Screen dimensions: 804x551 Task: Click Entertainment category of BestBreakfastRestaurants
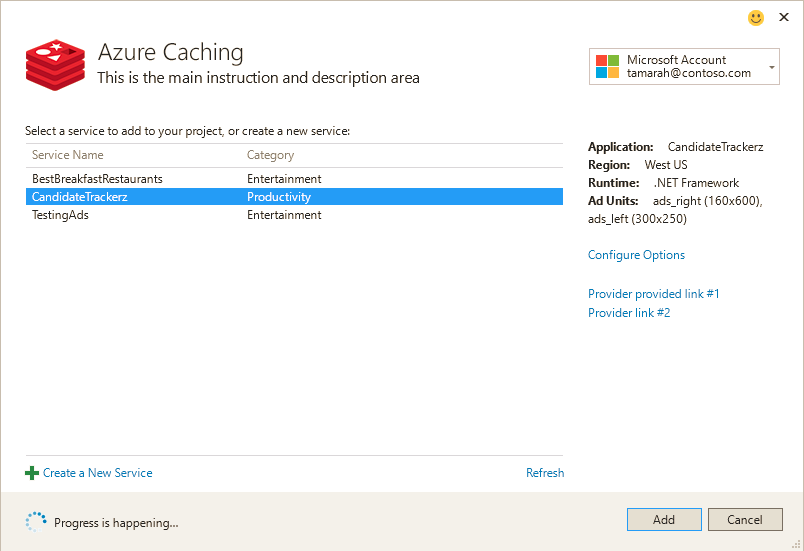pyautogui.click(x=284, y=179)
